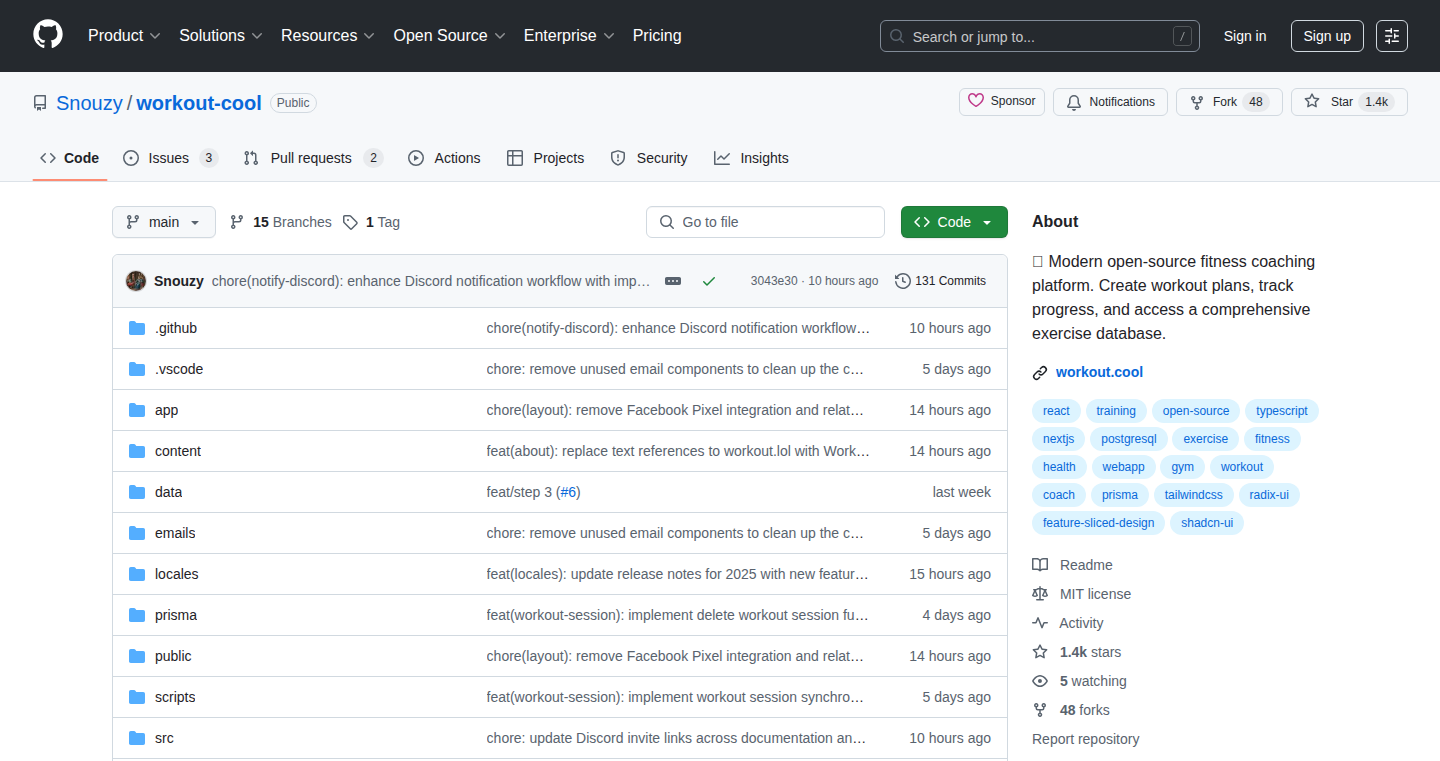Screen dimensions: 1440x761
Task: Open the data folder name
Action: tap(168, 492)
